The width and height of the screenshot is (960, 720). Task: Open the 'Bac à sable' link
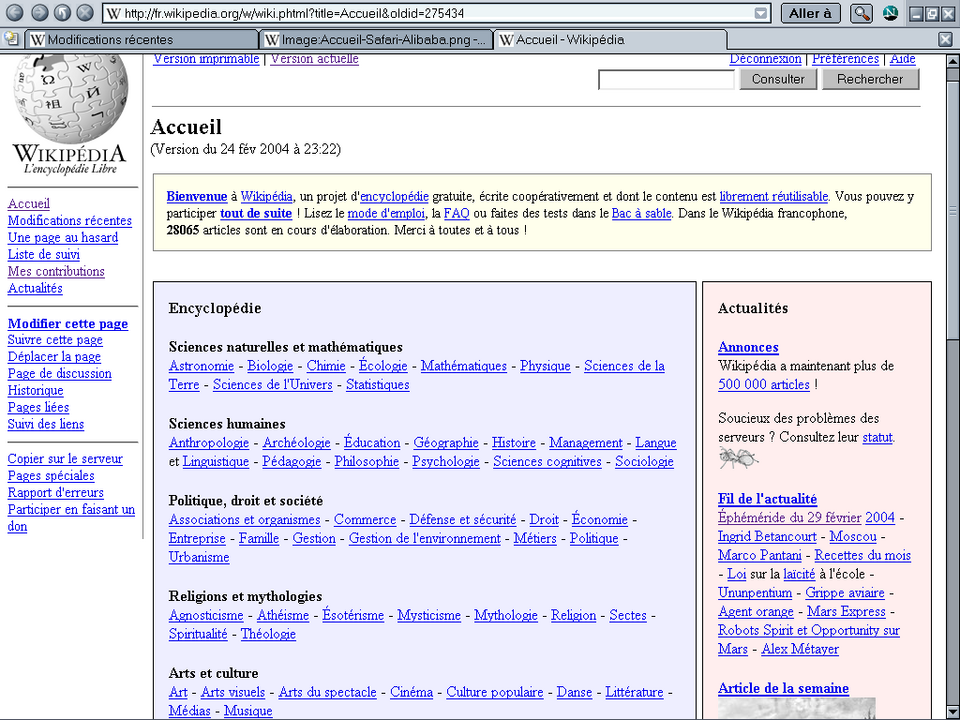(x=642, y=214)
